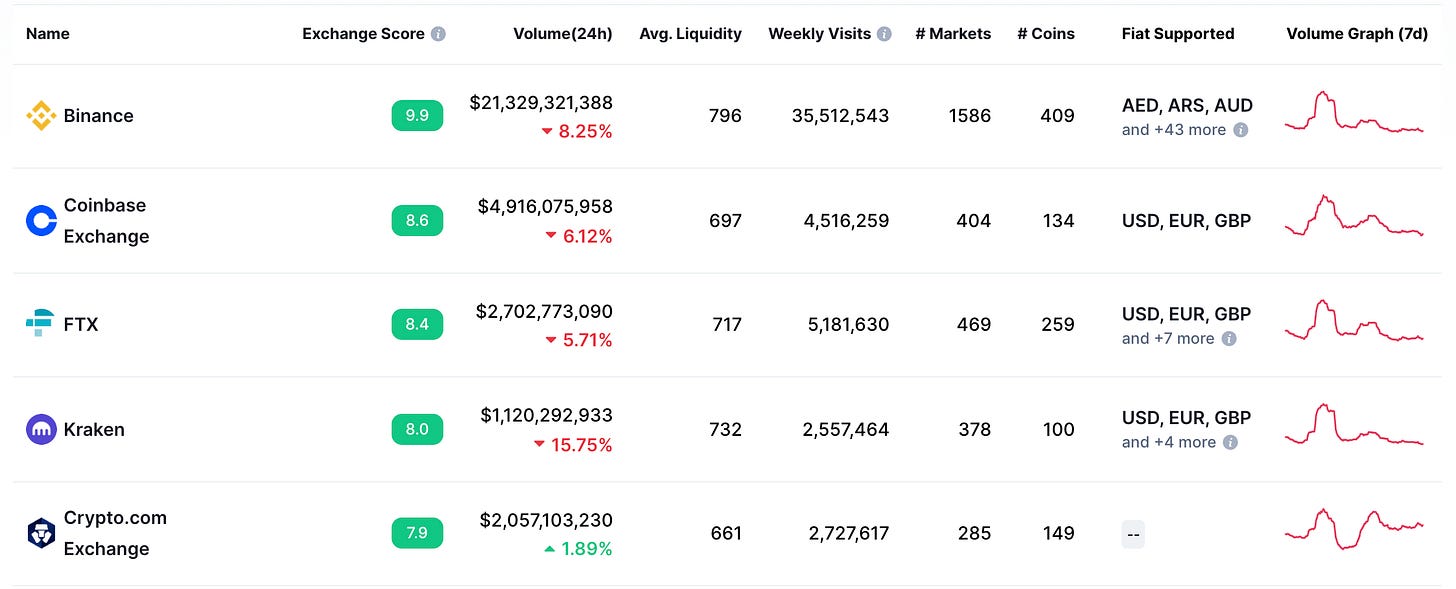
Task: Click avg liquidity 661 for Crypto.com
Action: (726, 534)
